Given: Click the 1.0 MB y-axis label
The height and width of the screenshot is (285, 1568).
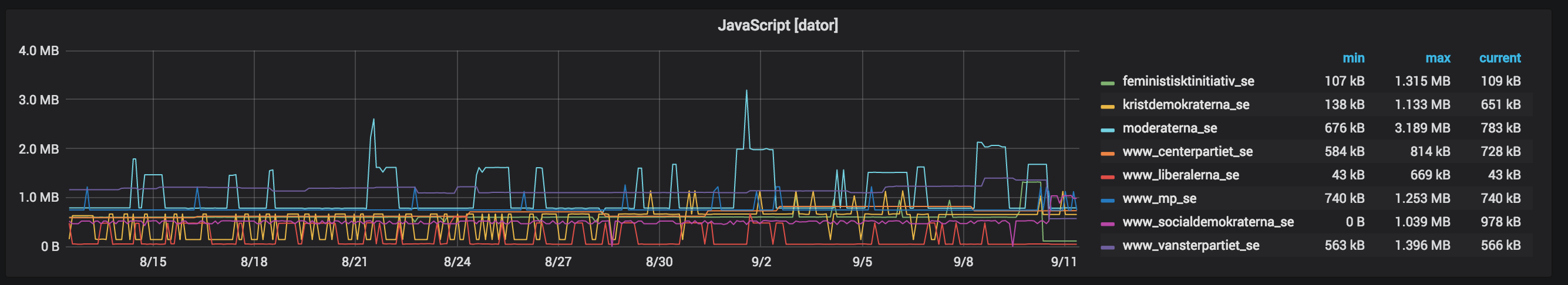Looking at the screenshot, I should tap(39, 198).
